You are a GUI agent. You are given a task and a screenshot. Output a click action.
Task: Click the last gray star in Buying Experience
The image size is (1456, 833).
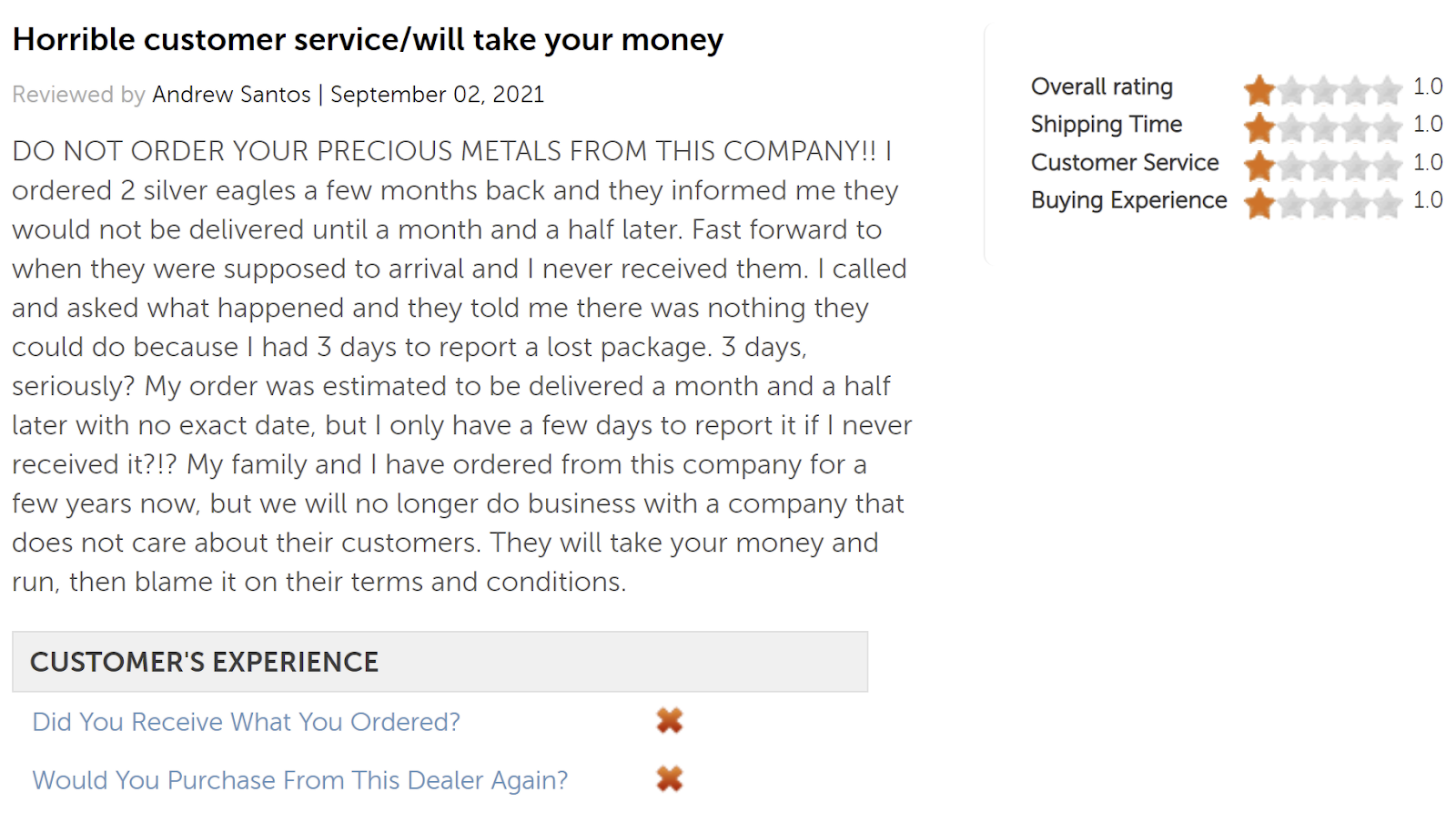click(x=1387, y=203)
